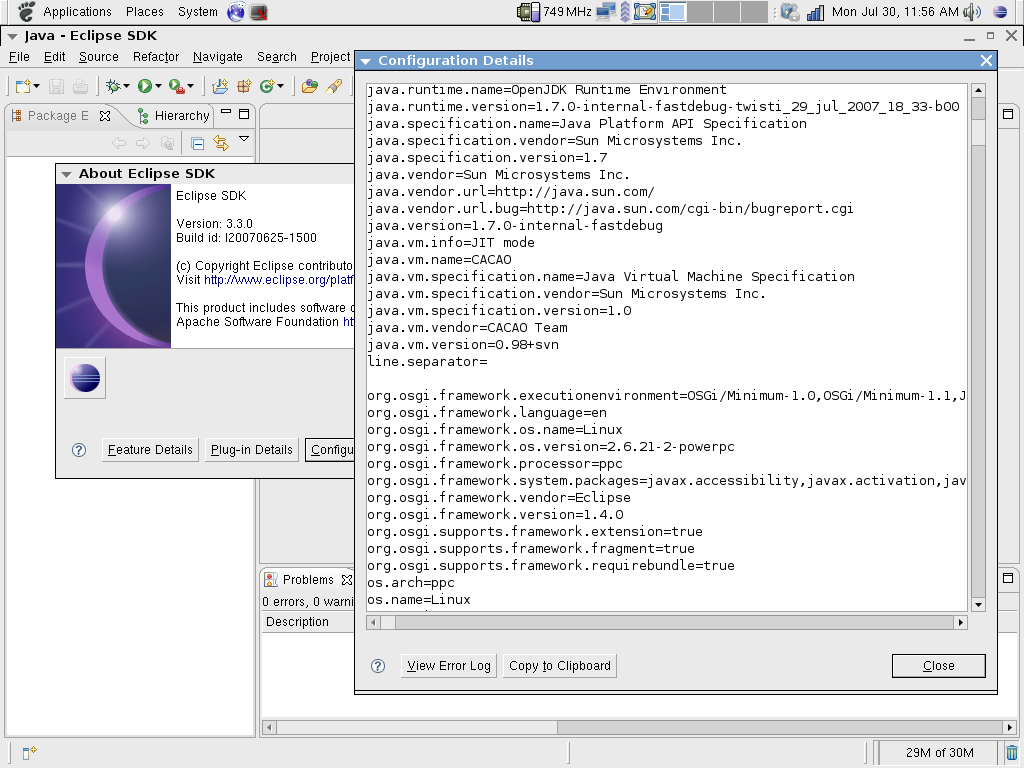The image size is (1024, 768).
Task: Click the New Java Package icon
Action: [244, 86]
